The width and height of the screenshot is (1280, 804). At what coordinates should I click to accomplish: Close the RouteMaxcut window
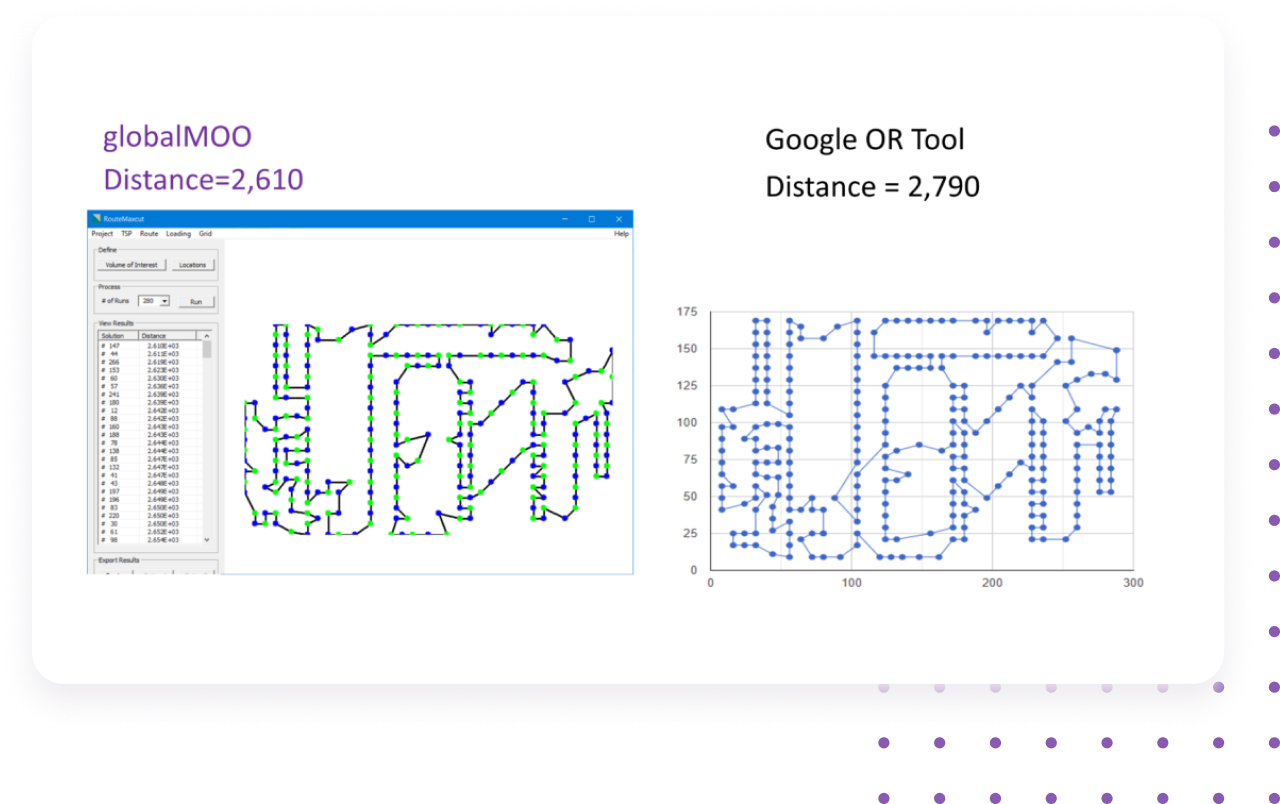pyautogui.click(x=619, y=218)
